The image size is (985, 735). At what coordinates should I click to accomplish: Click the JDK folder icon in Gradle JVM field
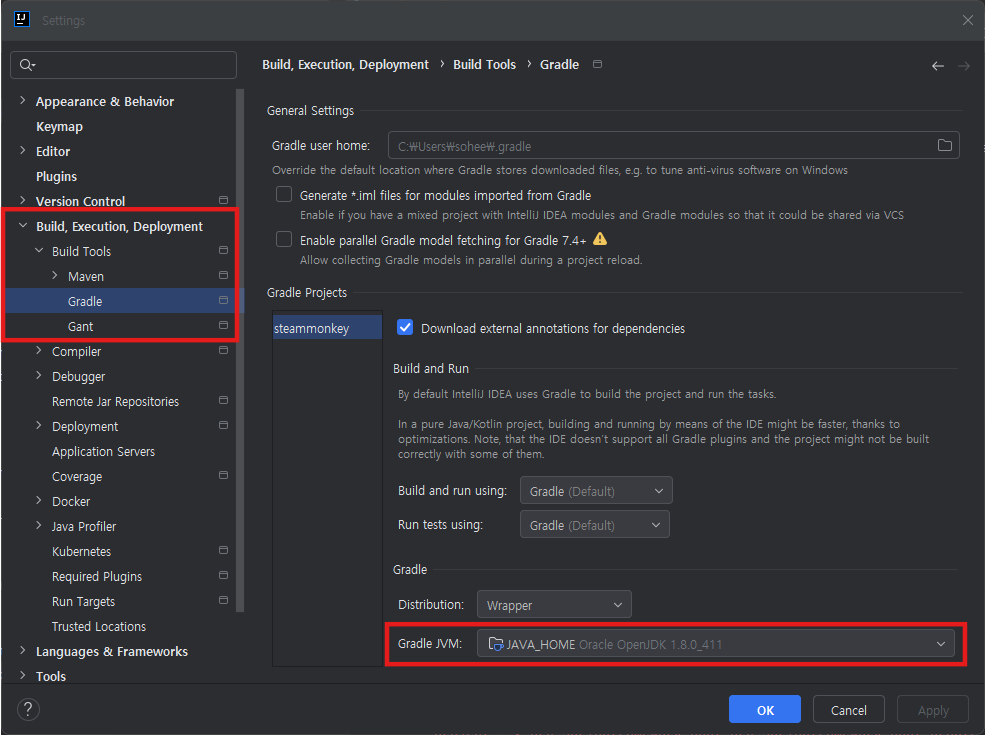click(x=496, y=644)
